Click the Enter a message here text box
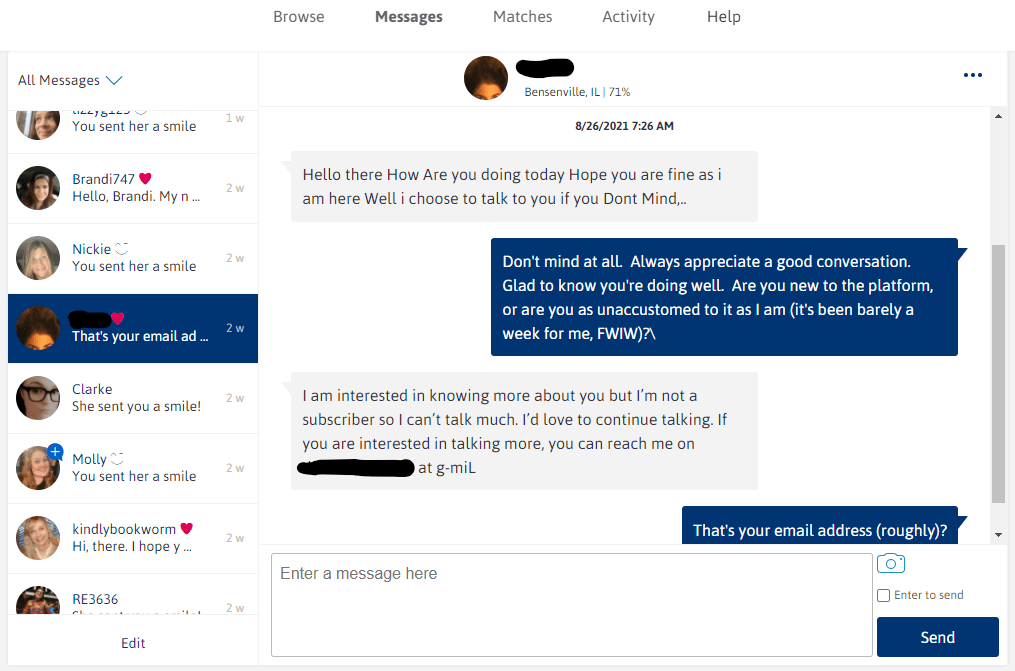 pos(571,605)
